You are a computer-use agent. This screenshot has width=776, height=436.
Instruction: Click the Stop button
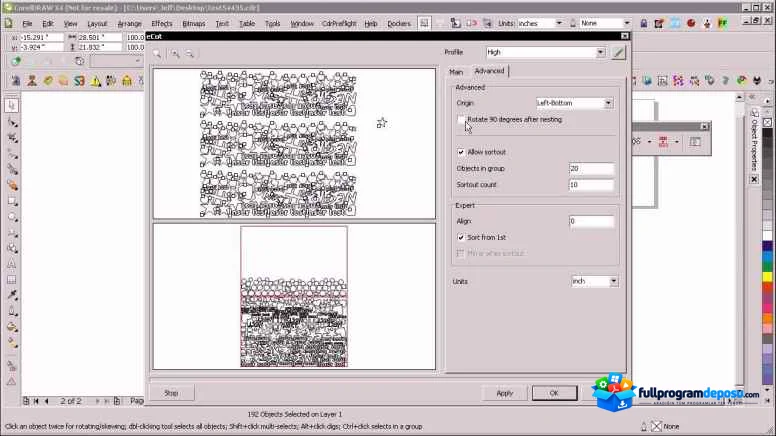(171, 393)
